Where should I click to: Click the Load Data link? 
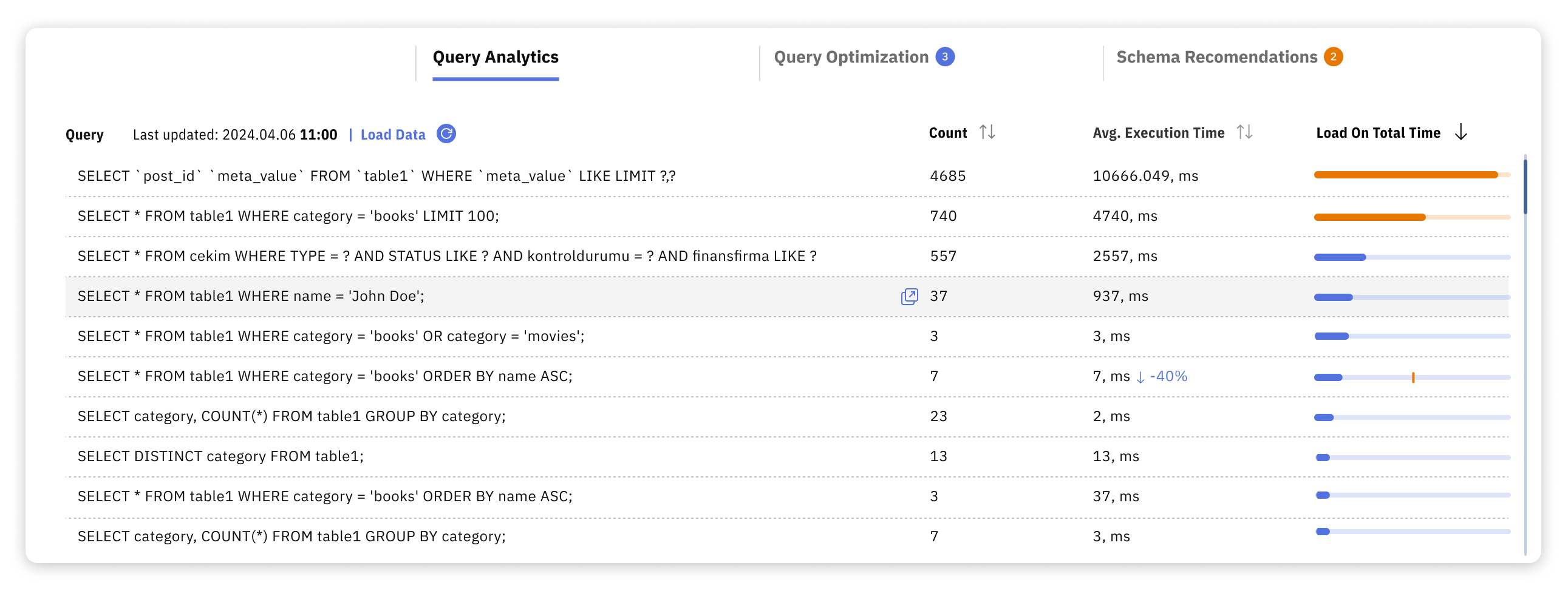pos(394,133)
